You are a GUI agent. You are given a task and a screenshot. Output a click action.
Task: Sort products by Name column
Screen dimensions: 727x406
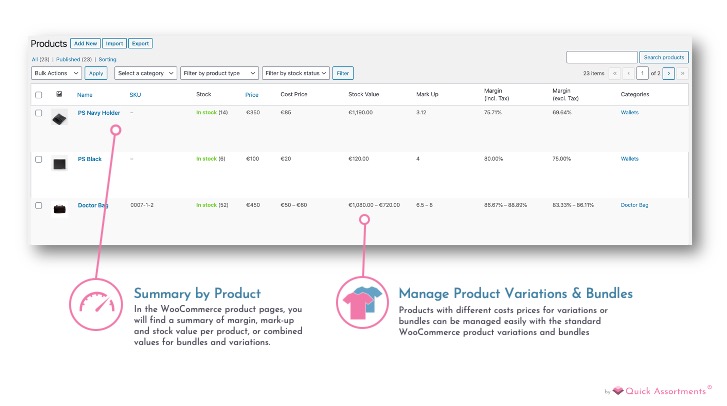tap(84, 95)
